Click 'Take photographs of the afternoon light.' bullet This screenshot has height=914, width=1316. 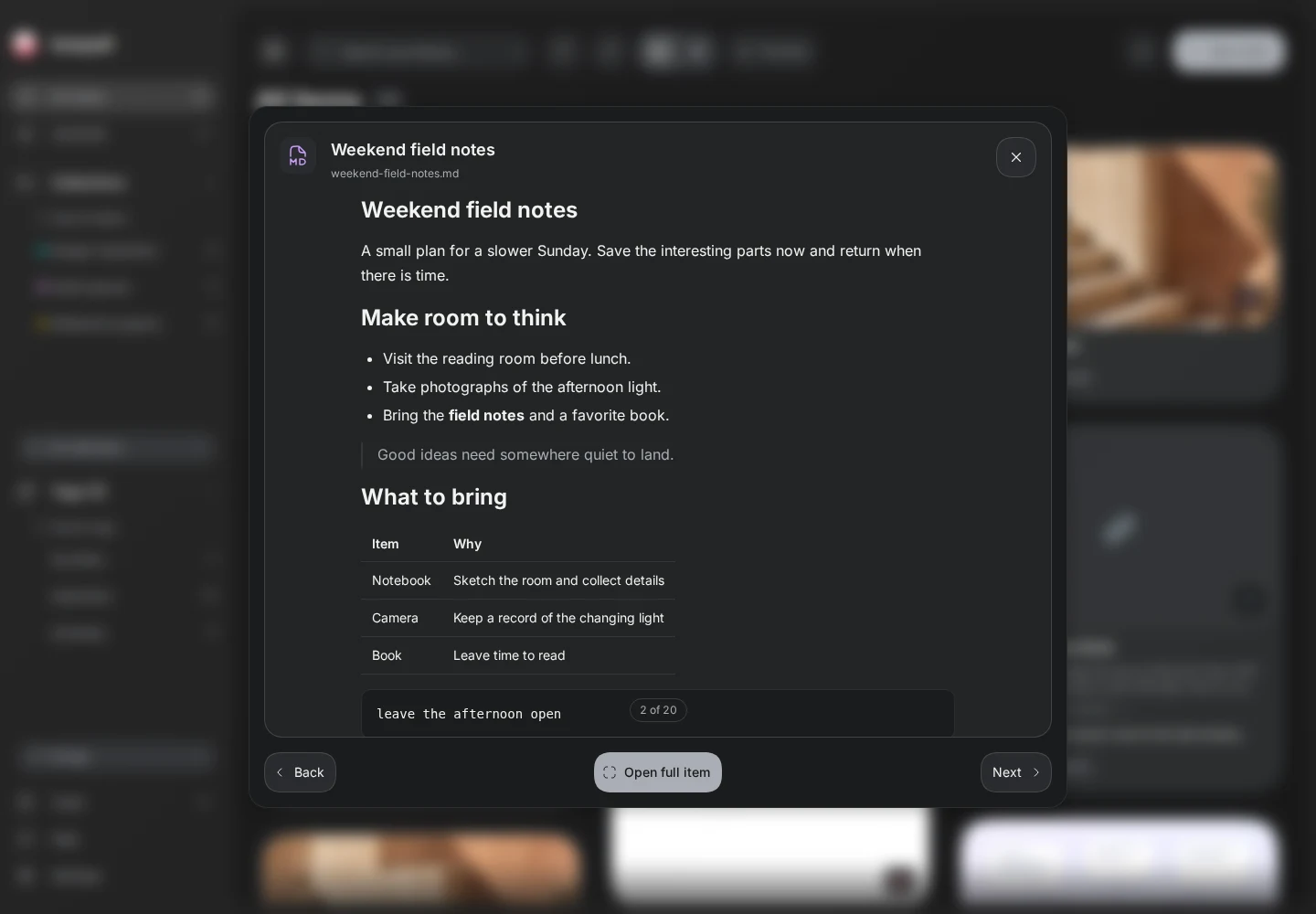click(x=522, y=388)
